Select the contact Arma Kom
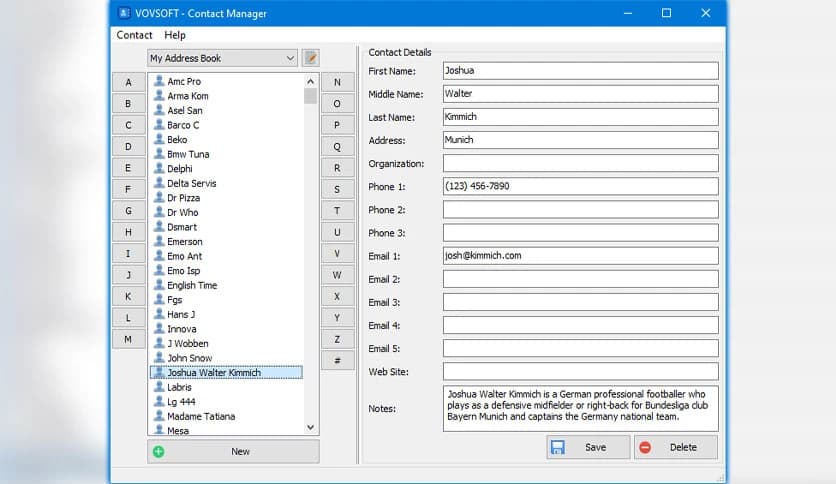Screen dimensions: 836x484 click(188, 96)
